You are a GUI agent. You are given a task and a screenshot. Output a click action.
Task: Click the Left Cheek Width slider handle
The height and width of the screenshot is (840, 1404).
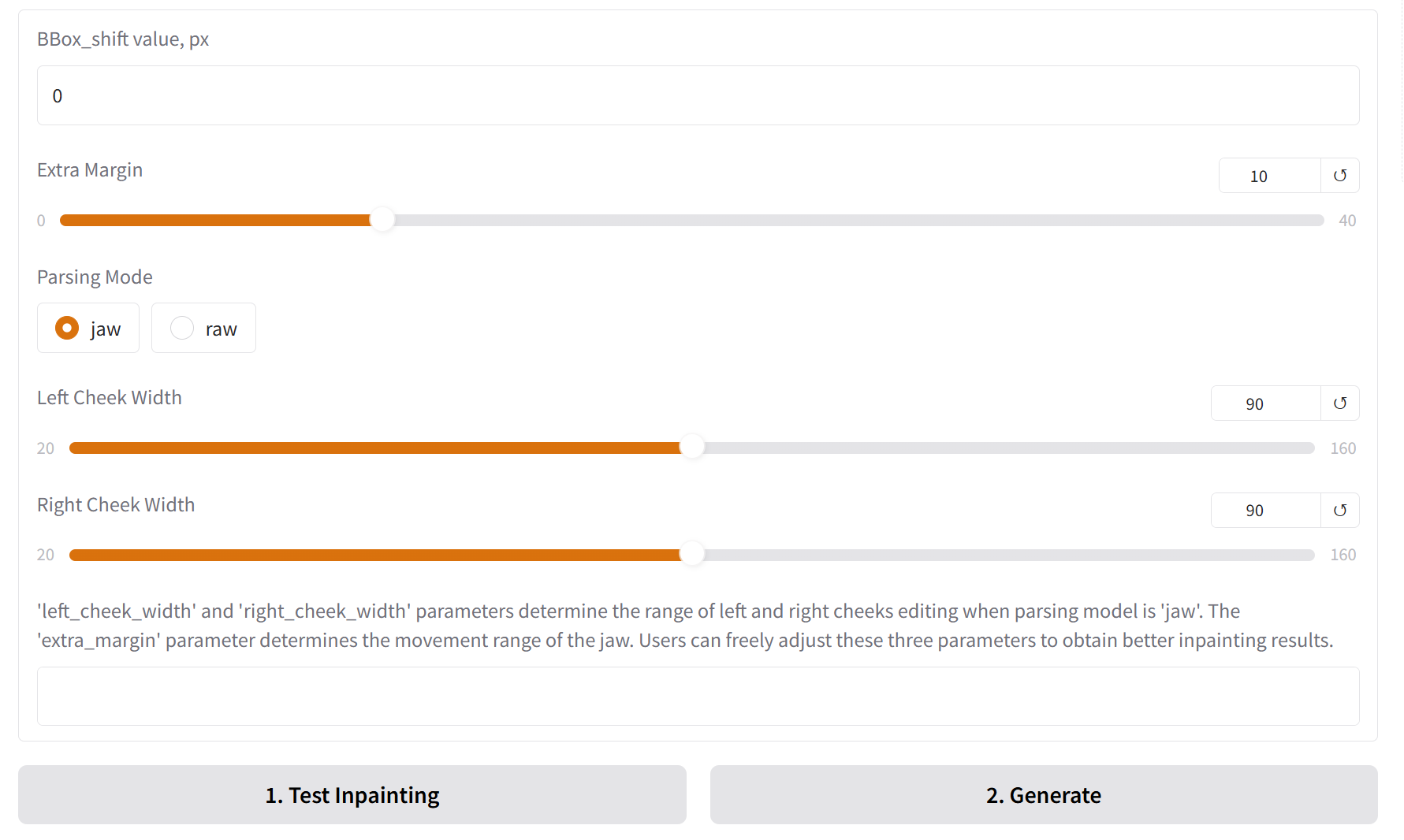(692, 448)
